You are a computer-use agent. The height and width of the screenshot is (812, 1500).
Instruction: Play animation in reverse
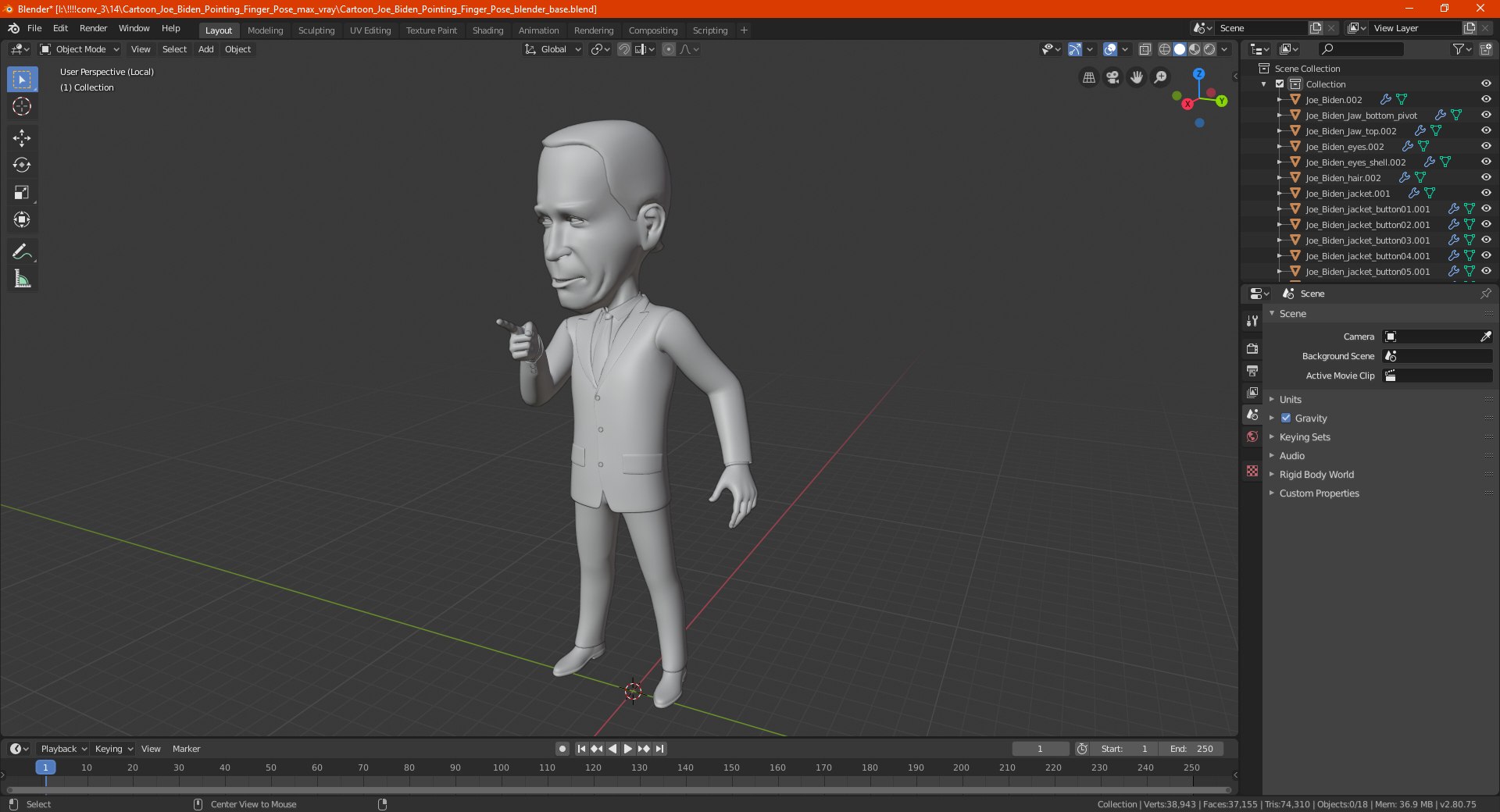pos(612,749)
